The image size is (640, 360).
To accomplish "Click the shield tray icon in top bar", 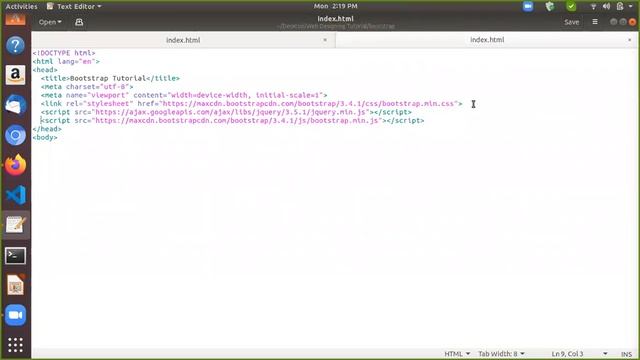I will click(x=550, y=6).
